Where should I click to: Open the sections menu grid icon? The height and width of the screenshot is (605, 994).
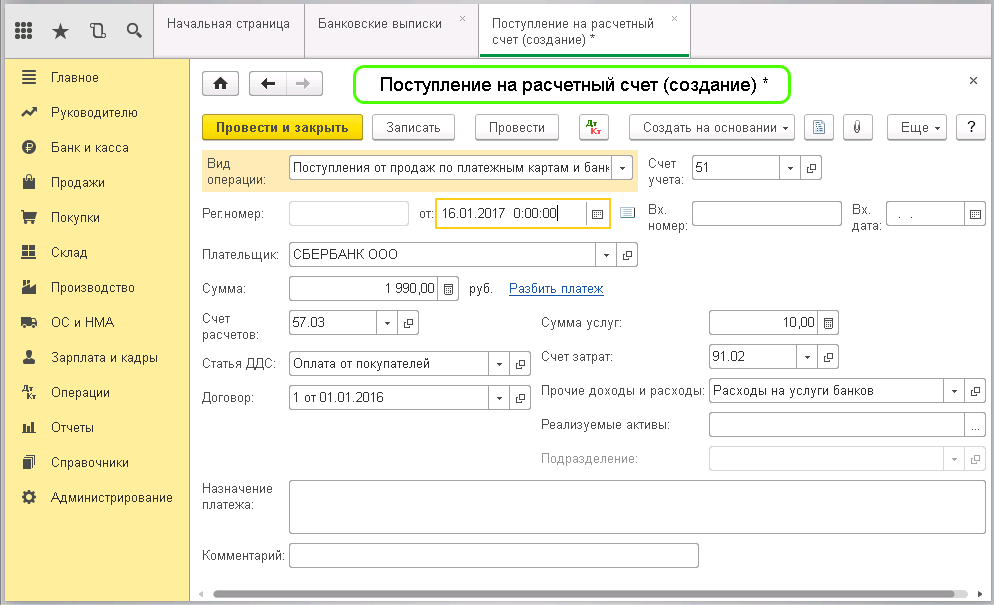(25, 30)
